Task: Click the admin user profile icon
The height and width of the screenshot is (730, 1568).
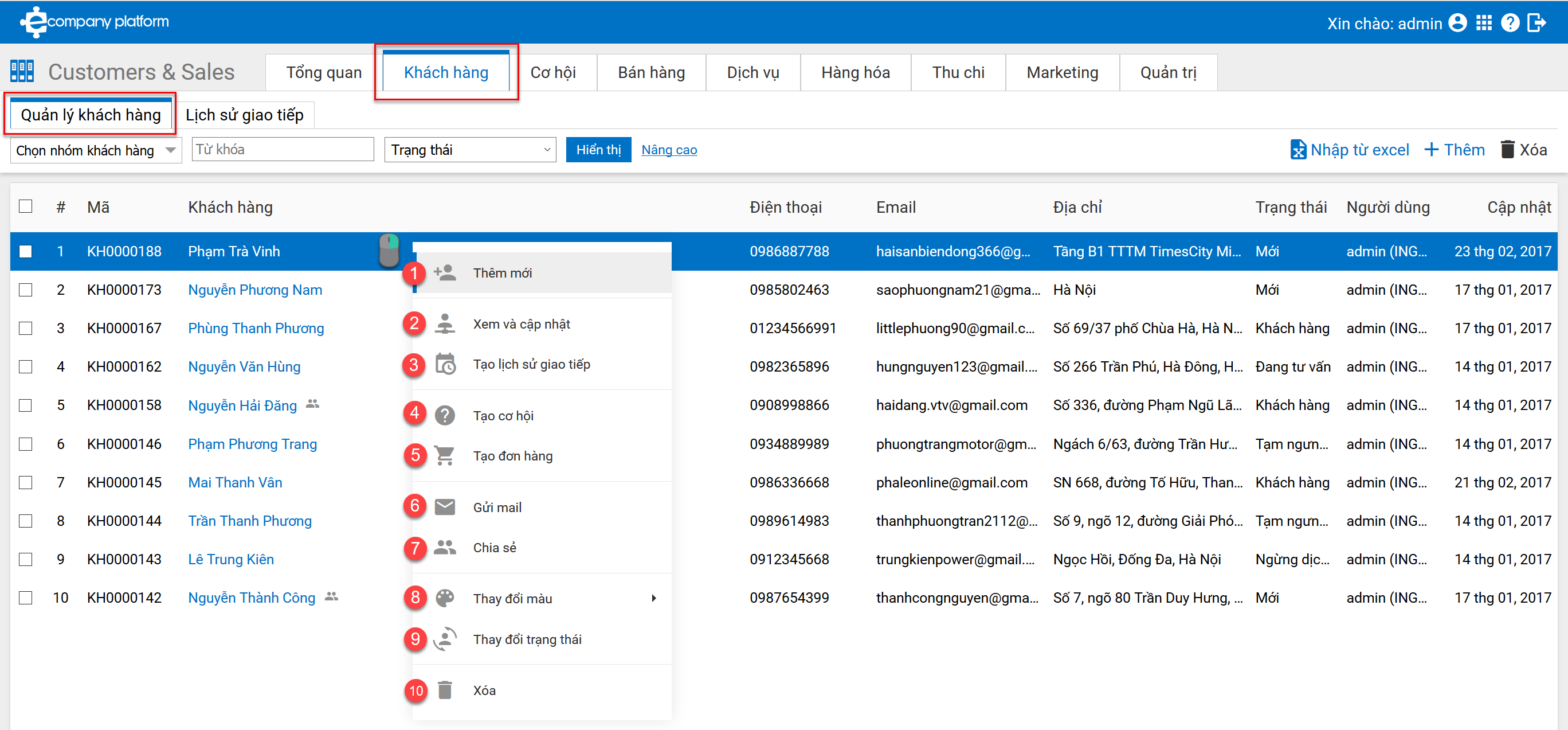Action: click(1458, 23)
